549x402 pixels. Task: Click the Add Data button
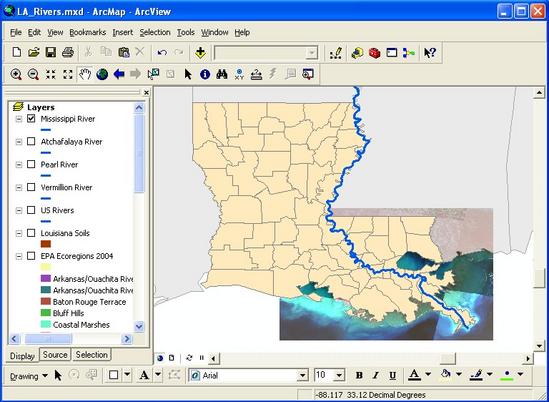[x=200, y=53]
